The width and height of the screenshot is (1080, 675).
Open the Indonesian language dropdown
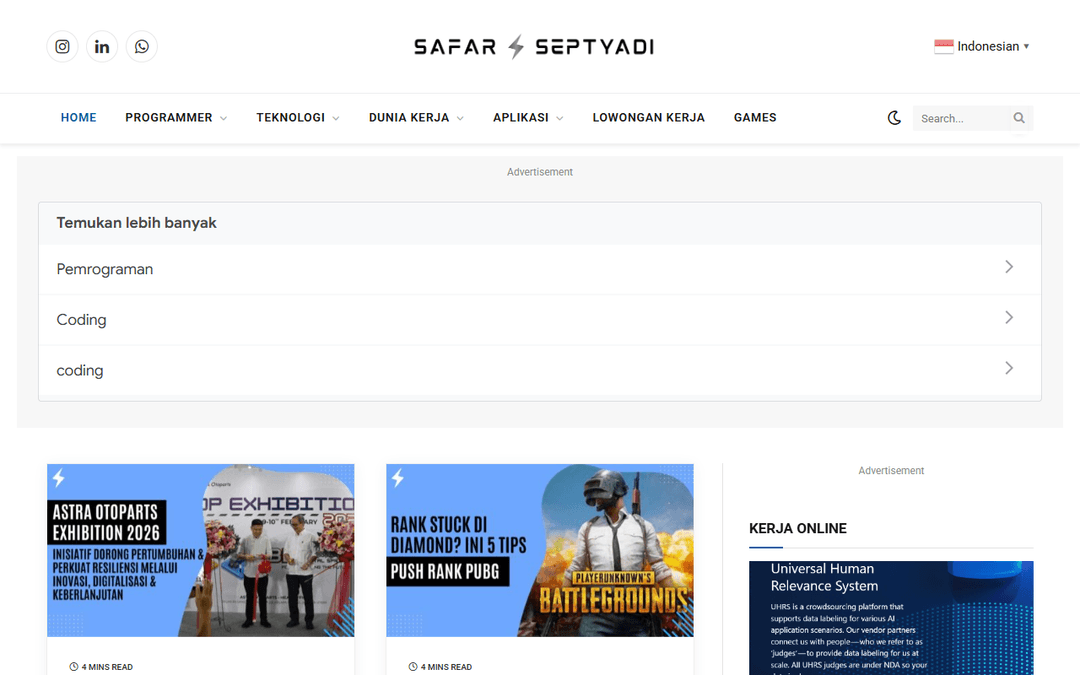[x=982, y=46]
